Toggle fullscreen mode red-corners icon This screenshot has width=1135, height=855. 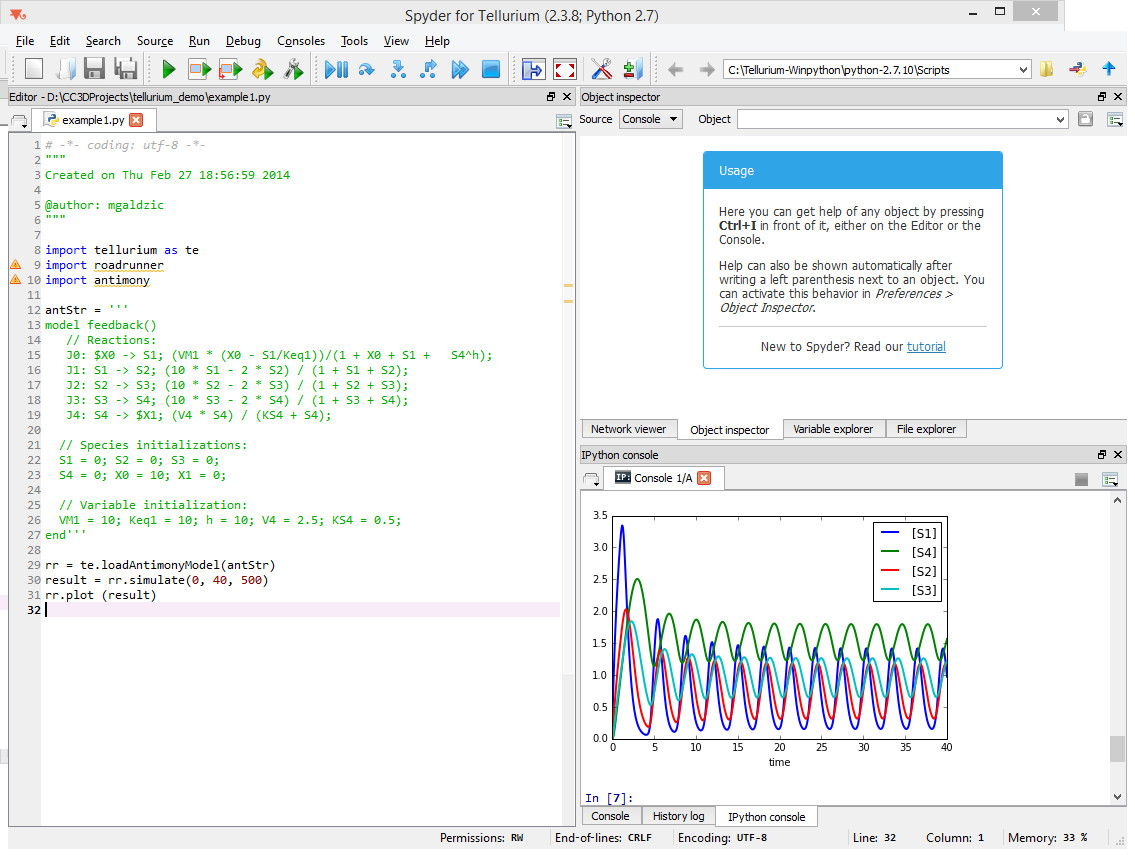coord(565,70)
